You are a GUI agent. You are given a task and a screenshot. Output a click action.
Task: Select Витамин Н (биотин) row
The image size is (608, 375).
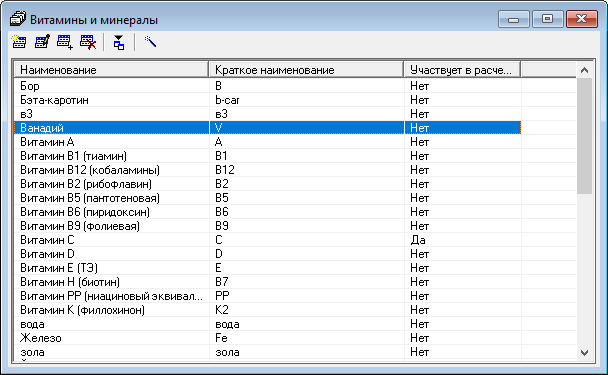pyautogui.click(x=268, y=282)
